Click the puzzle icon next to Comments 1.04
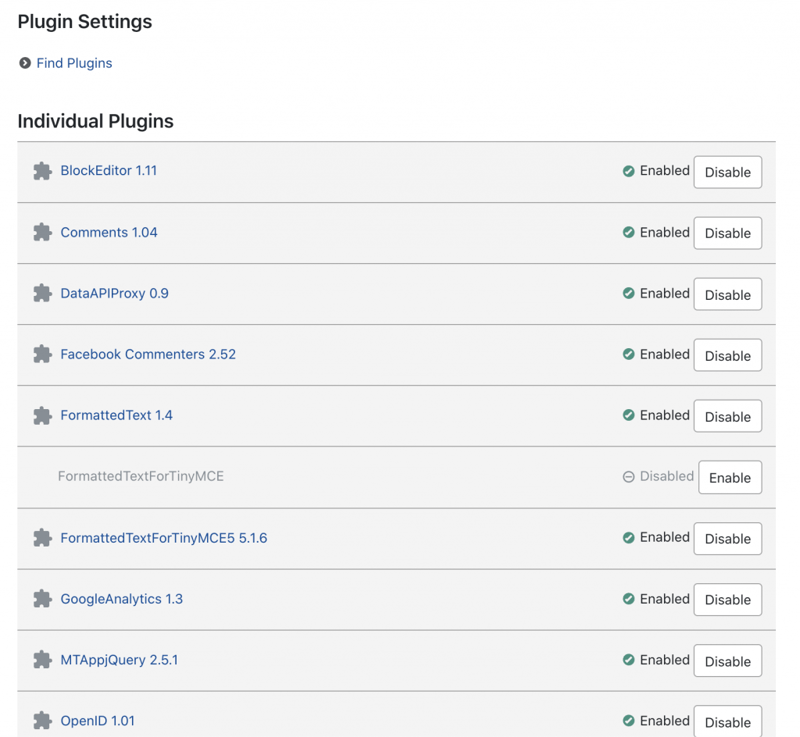 pyautogui.click(x=42, y=232)
